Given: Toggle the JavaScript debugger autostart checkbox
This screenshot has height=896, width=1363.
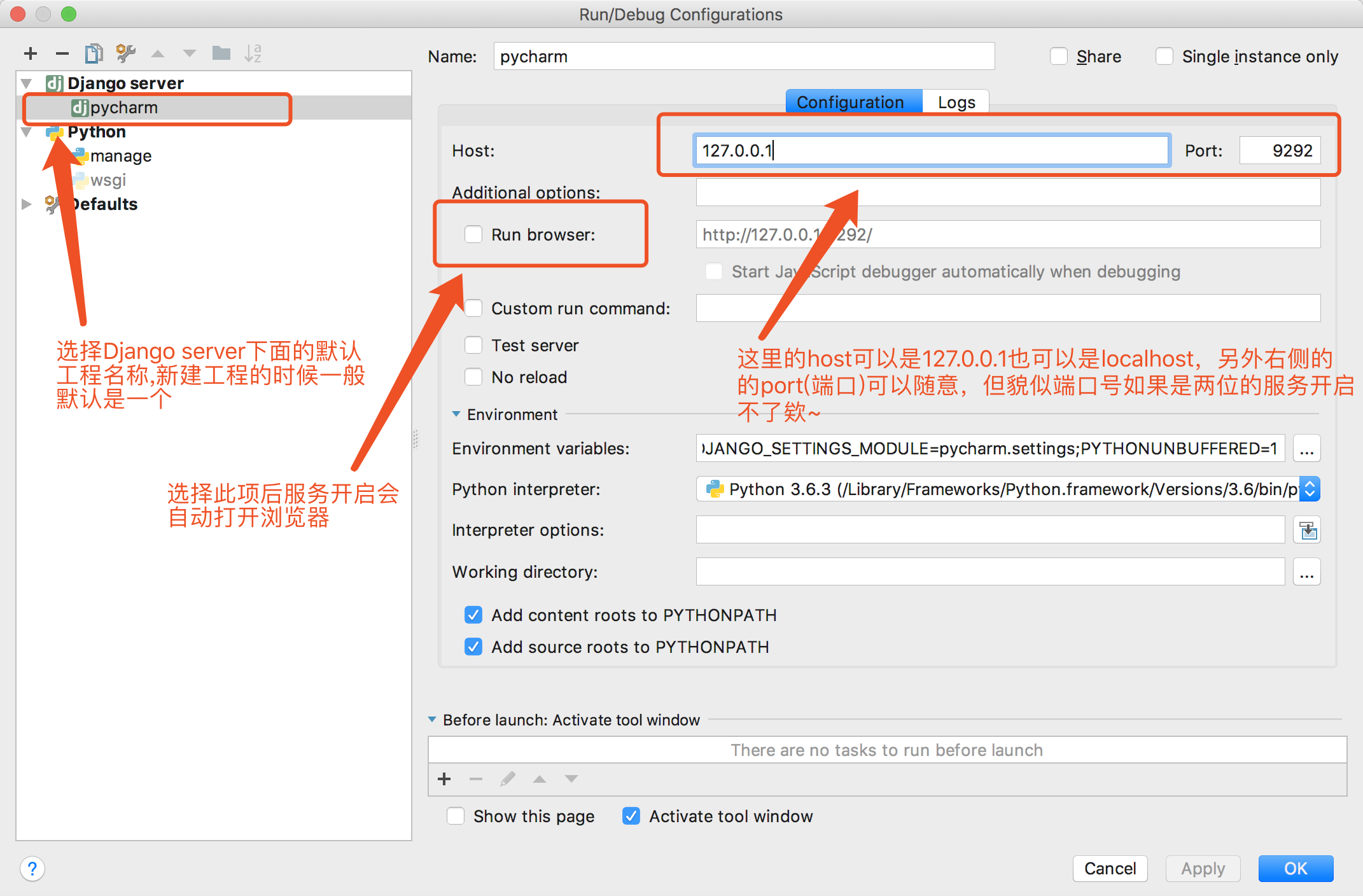Looking at the screenshot, I should (714, 272).
